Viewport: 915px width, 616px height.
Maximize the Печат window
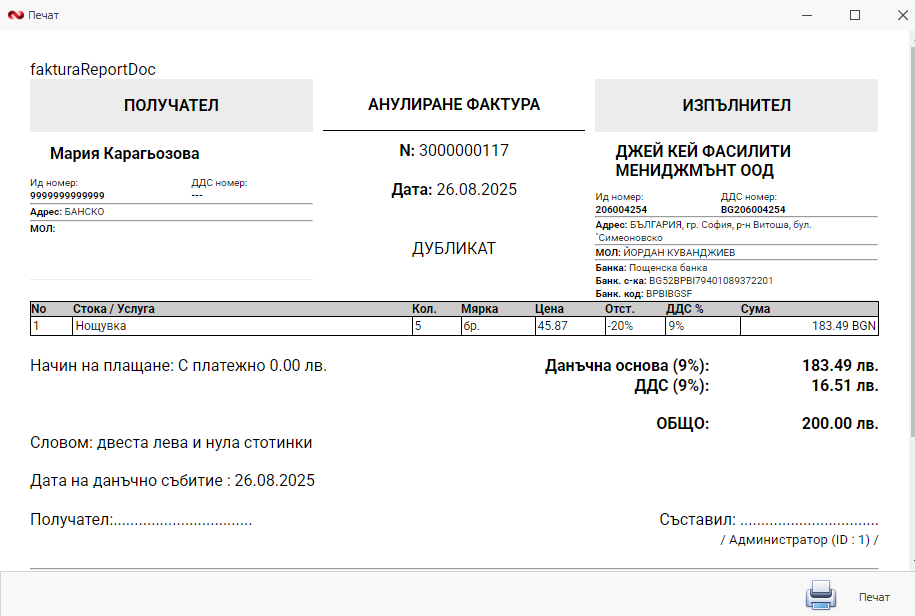click(x=854, y=15)
